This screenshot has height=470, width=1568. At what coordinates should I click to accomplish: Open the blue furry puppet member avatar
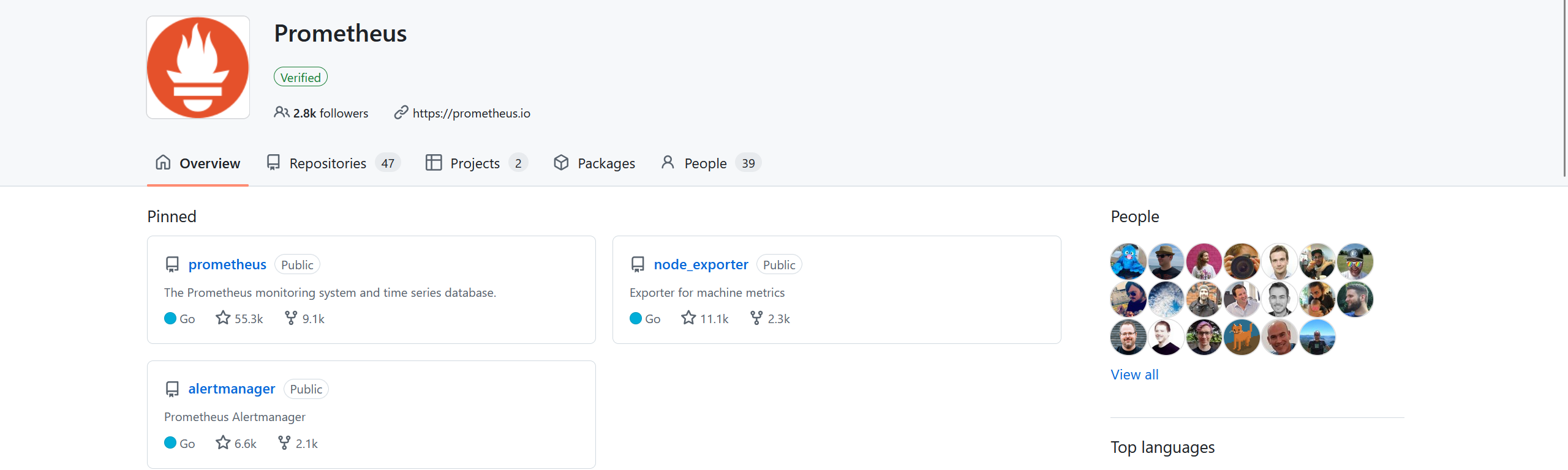[x=1128, y=261]
